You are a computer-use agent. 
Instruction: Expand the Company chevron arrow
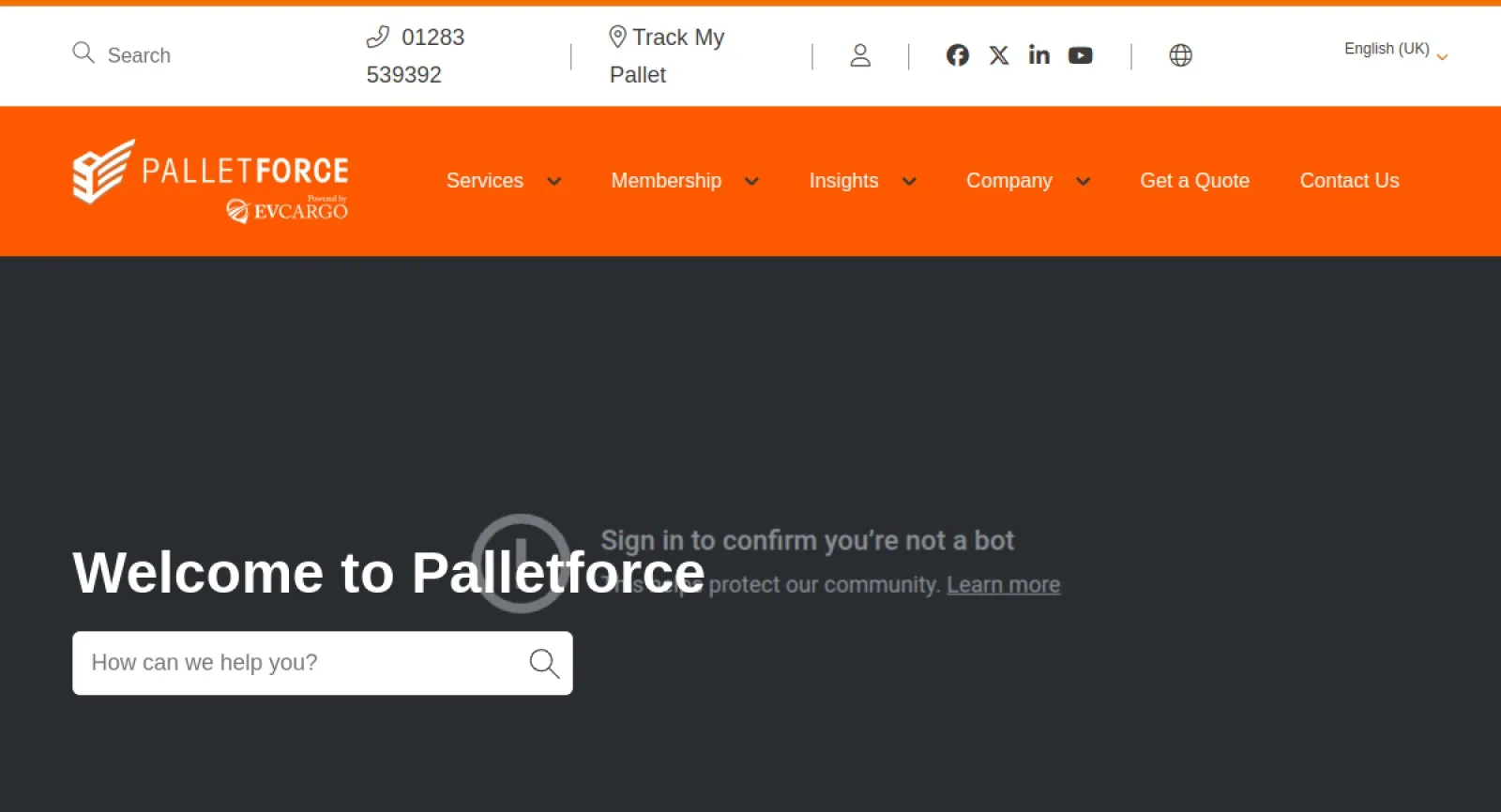(x=1084, y=181)
